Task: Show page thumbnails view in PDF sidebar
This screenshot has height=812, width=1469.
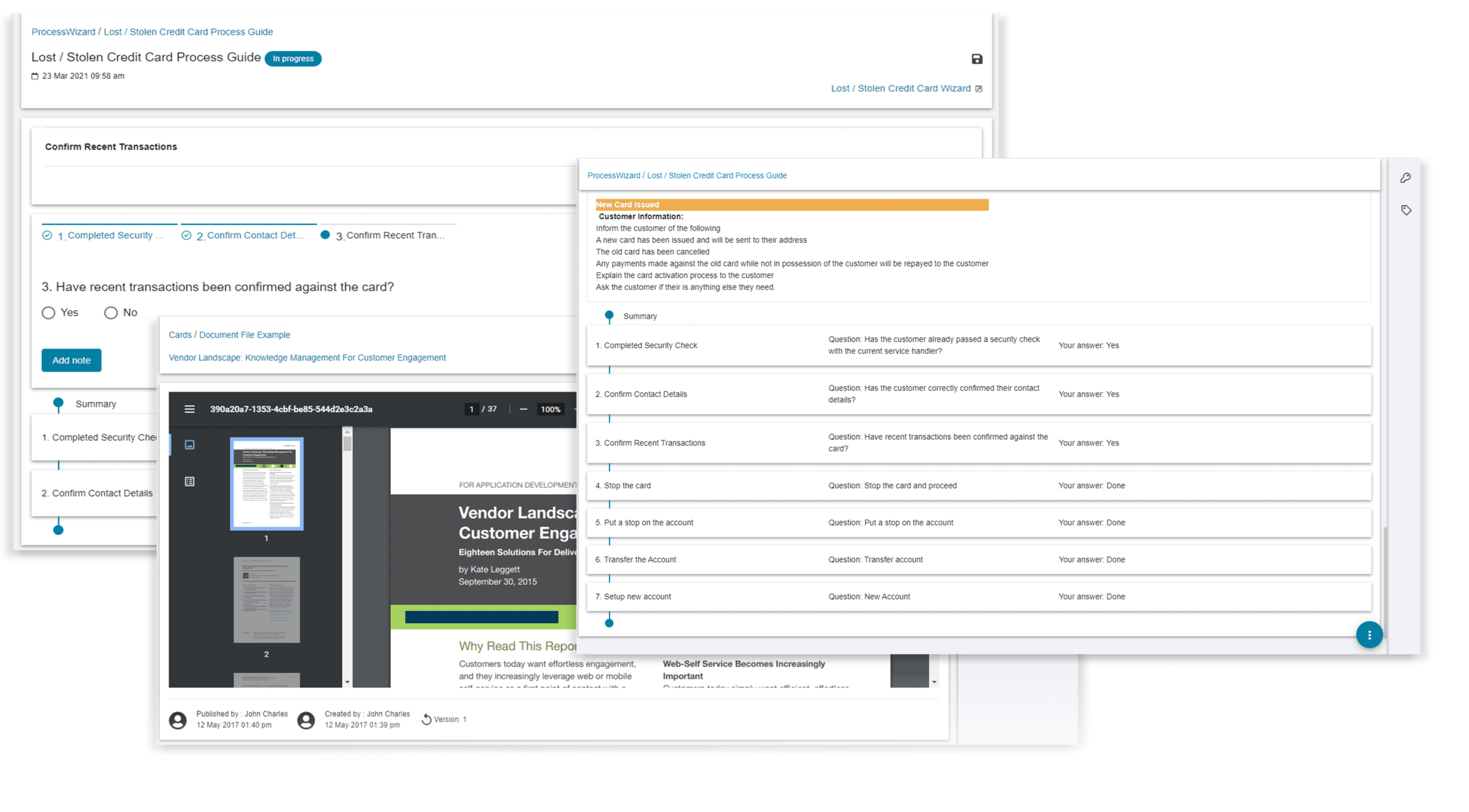Action: click(x=189, y=445)
